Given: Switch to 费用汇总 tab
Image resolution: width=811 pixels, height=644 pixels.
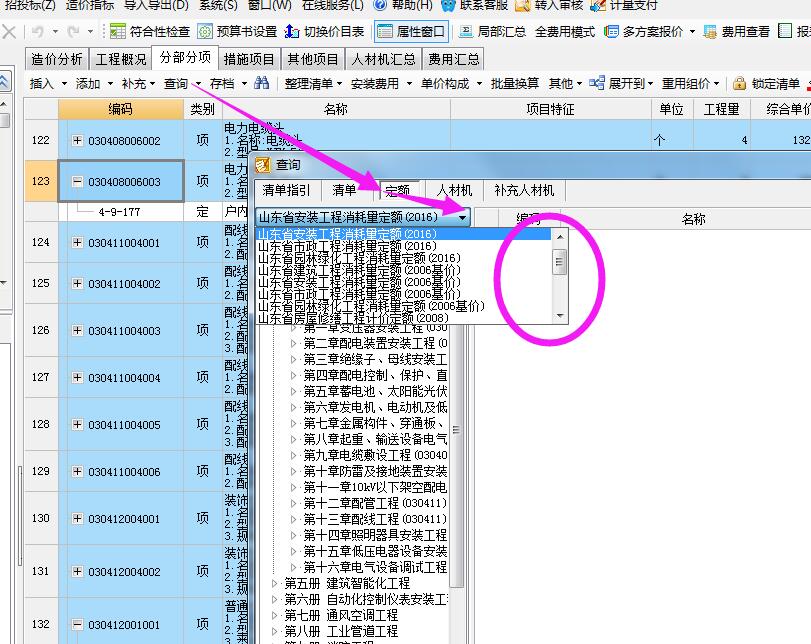Looking at the screenshot, I should (x=454, y=59).
